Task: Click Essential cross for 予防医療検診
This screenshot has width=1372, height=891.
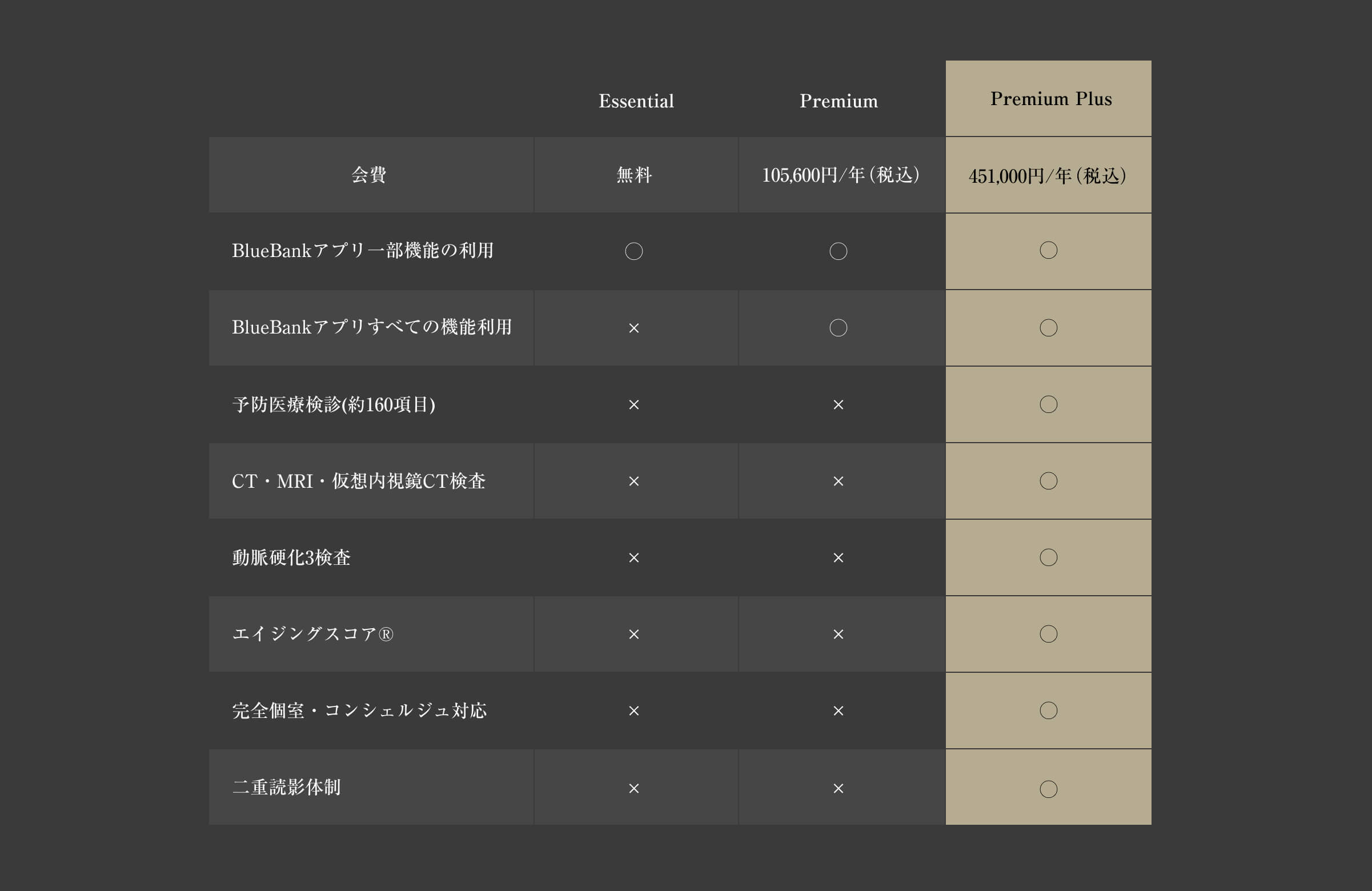Action: [x=633, y=404]
